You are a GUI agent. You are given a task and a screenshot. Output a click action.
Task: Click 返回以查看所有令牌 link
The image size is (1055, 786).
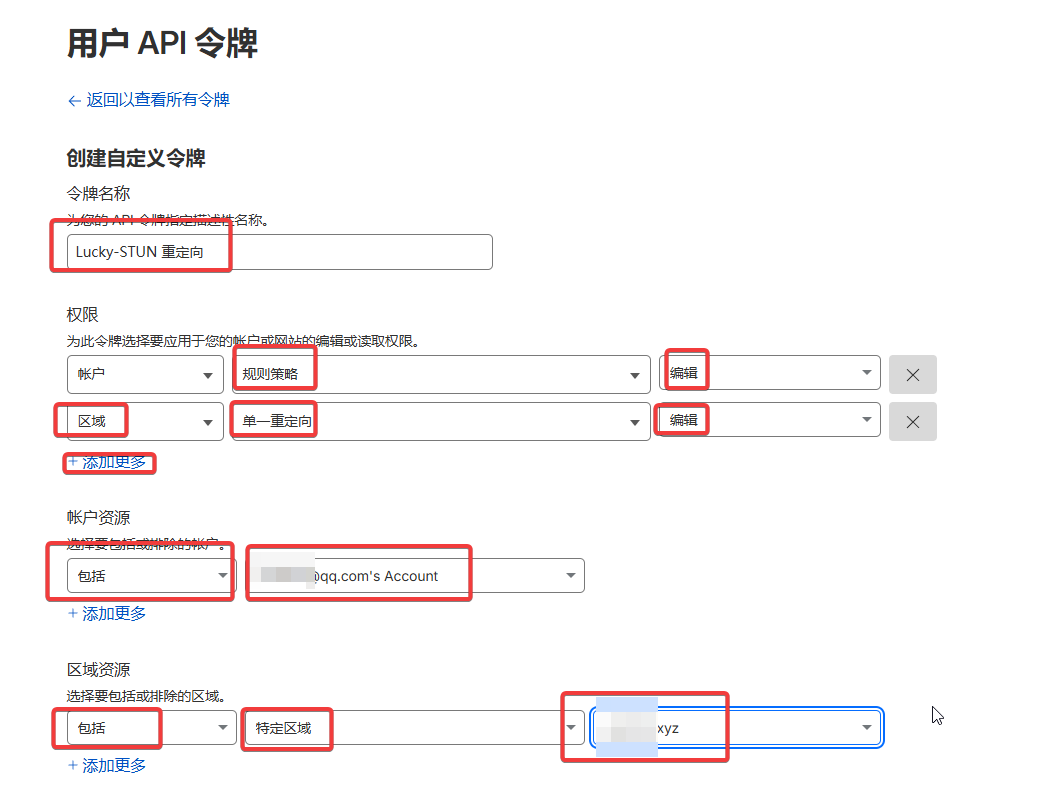click(158, 100)
